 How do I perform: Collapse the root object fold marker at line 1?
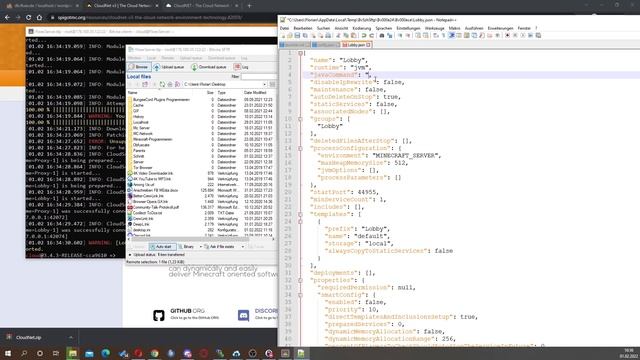(300, 53)
